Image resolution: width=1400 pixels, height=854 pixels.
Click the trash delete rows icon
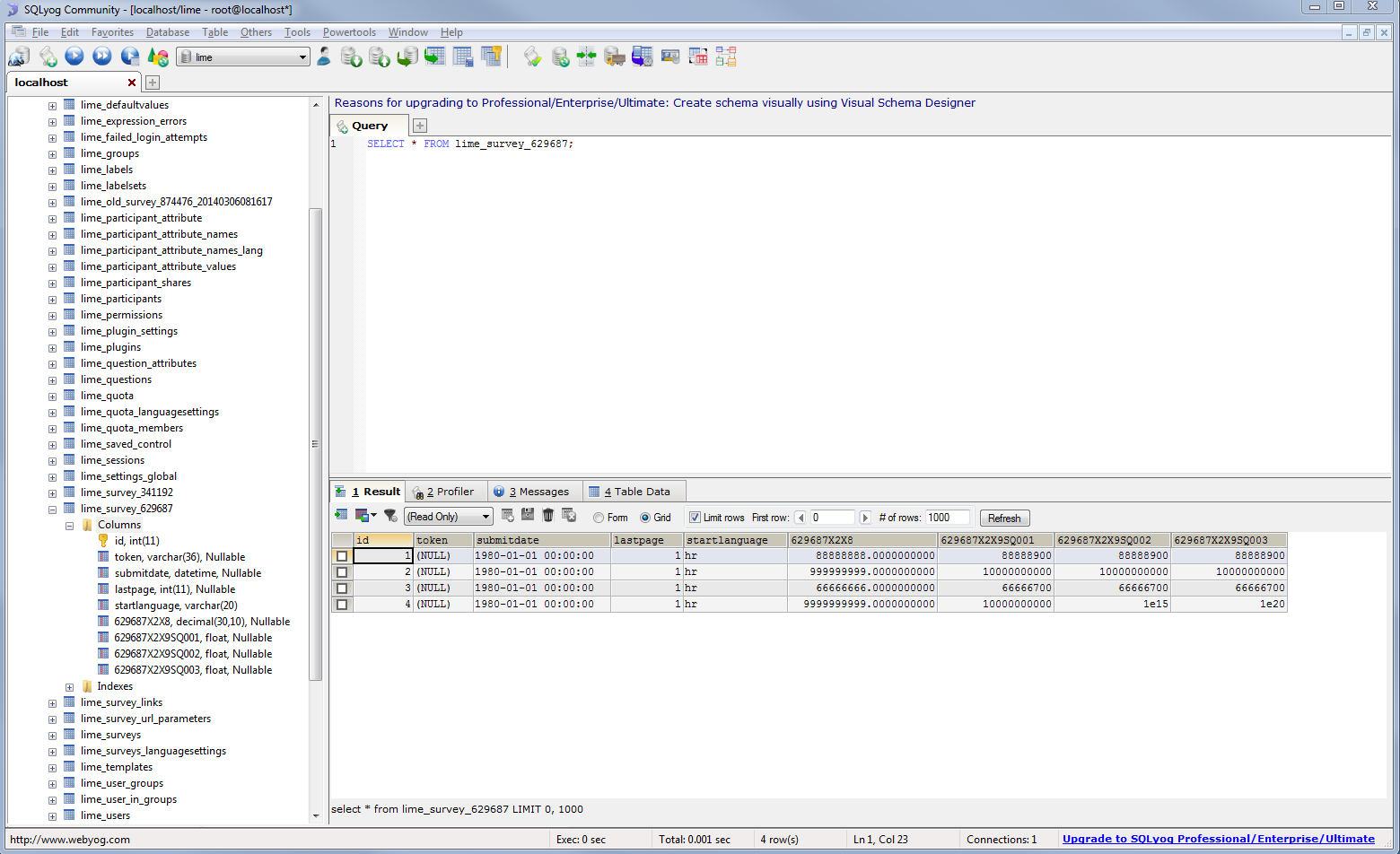[548, 515]
